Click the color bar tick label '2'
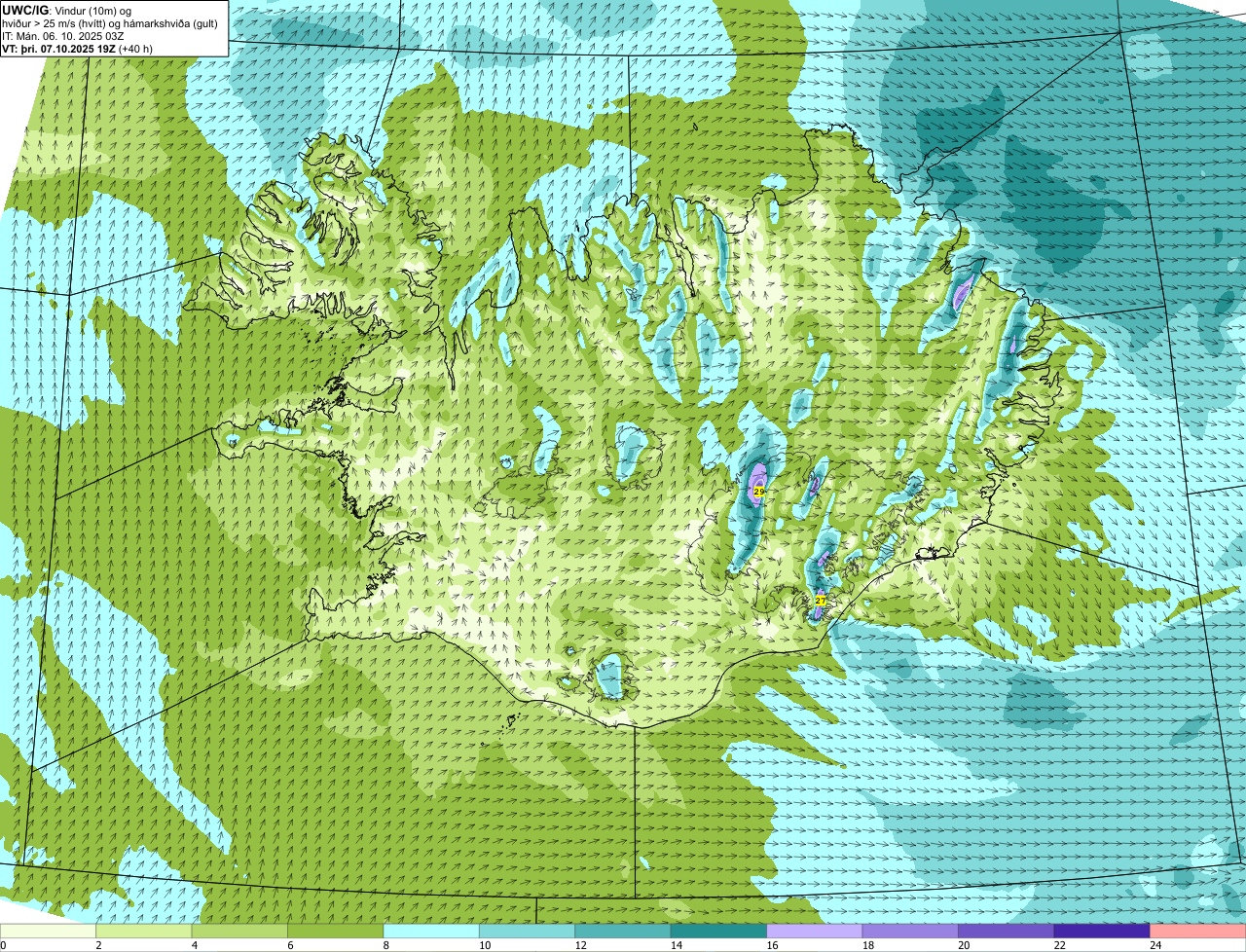The width and height of the screenshot is (1246, 952). pos(98,945)
